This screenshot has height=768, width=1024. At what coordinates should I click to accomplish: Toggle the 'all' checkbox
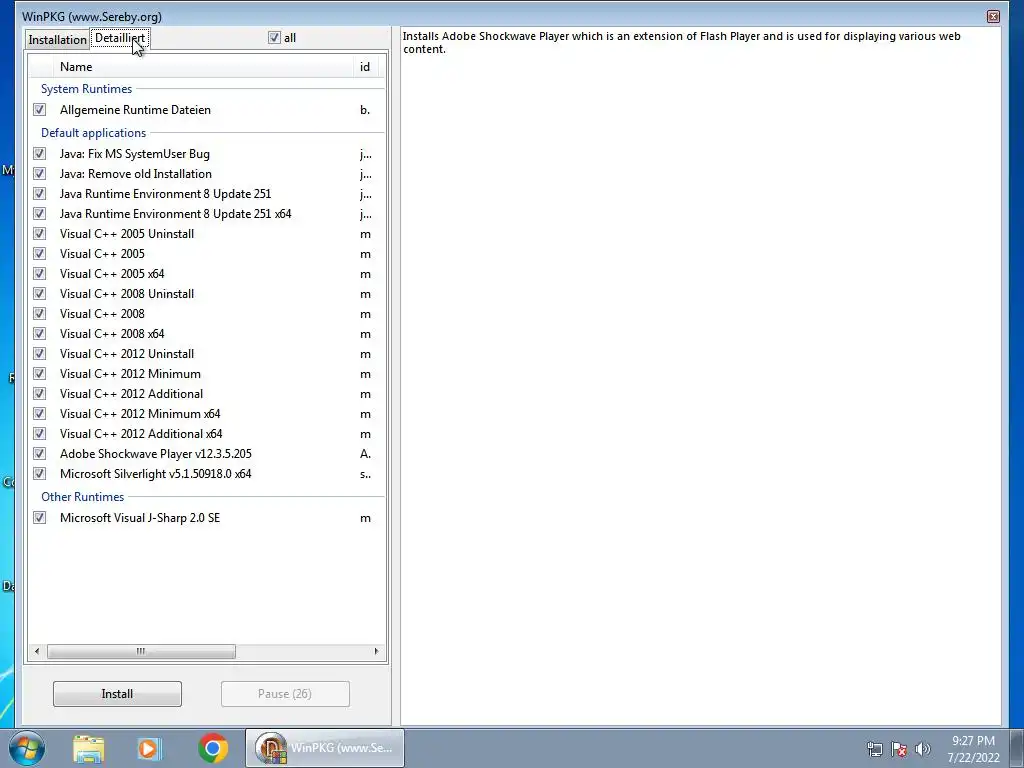[274, 38]
